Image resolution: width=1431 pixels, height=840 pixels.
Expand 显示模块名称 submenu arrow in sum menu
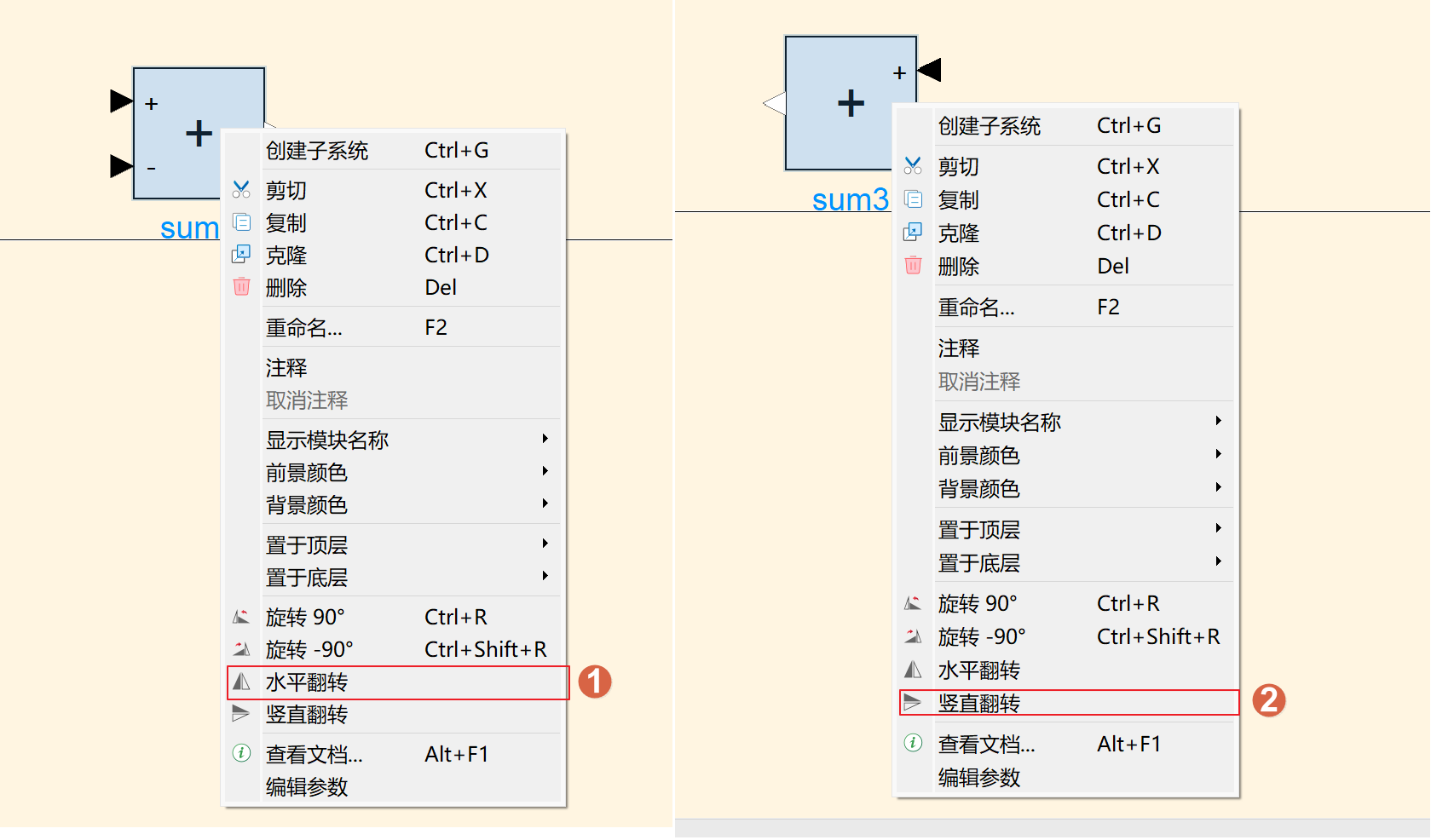coord(545,439)
